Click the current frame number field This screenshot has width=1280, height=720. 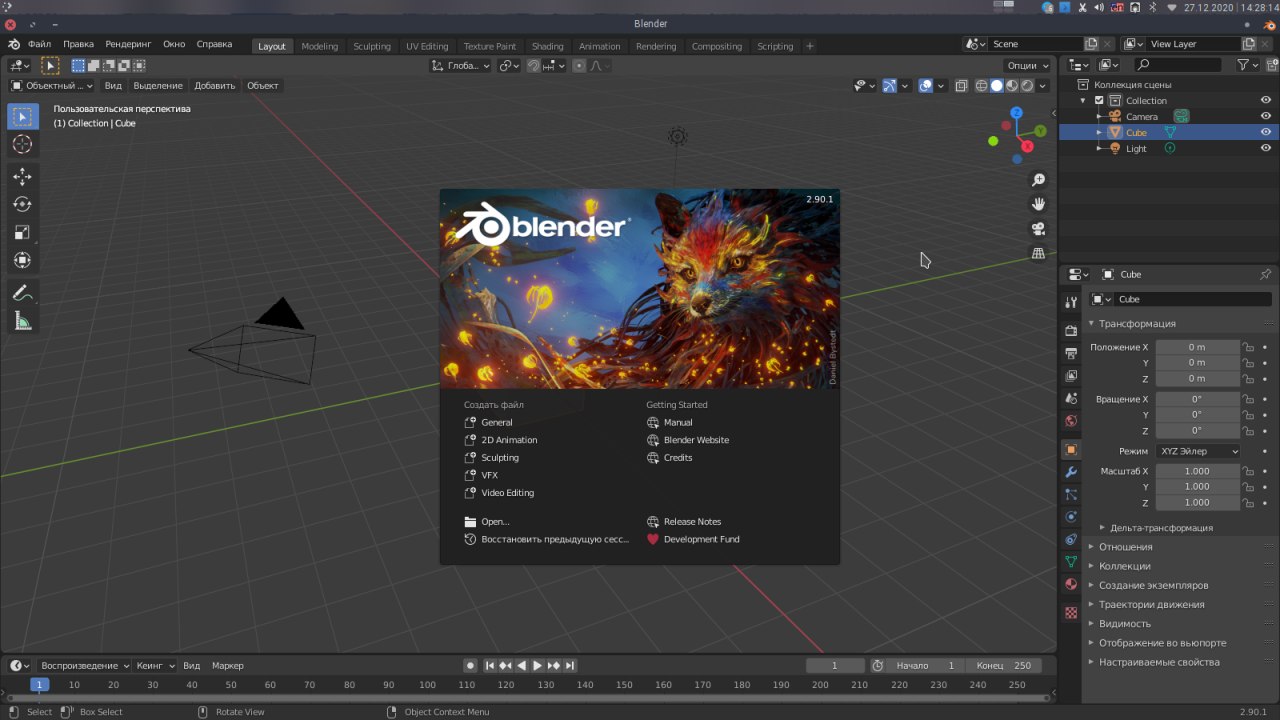point(835,665)
